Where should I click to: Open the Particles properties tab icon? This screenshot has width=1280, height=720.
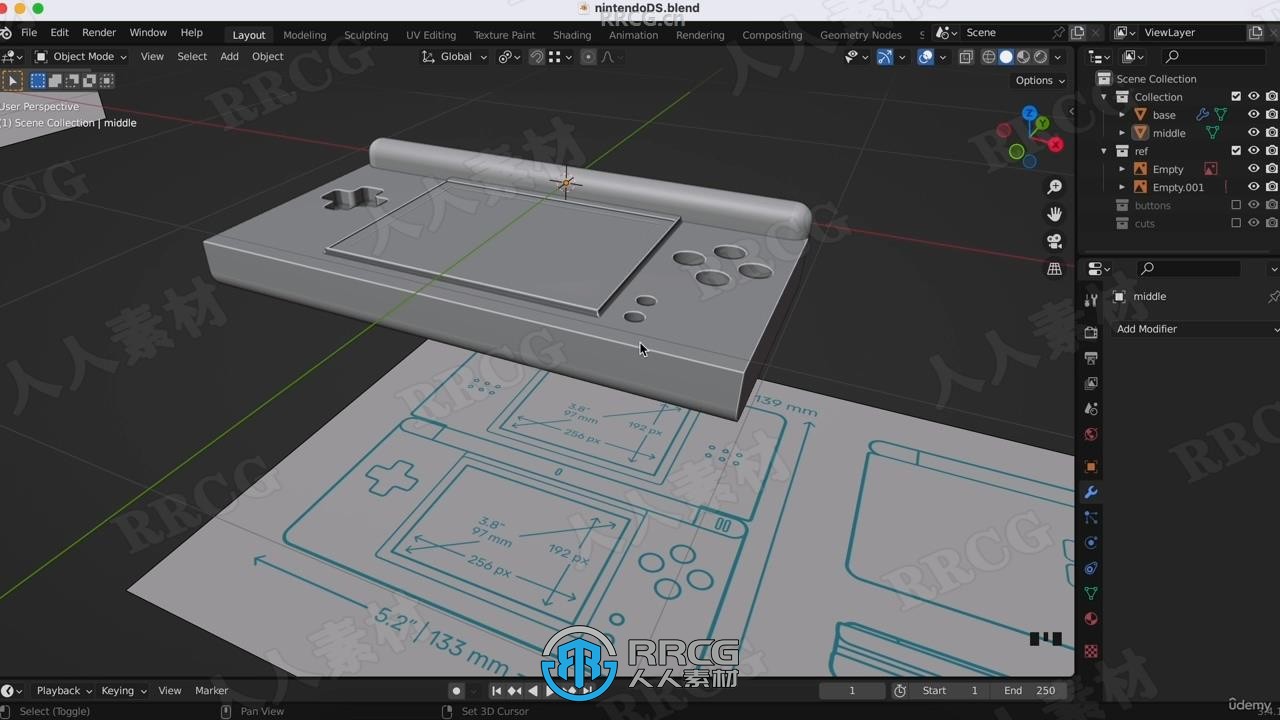pos(1091,518)
